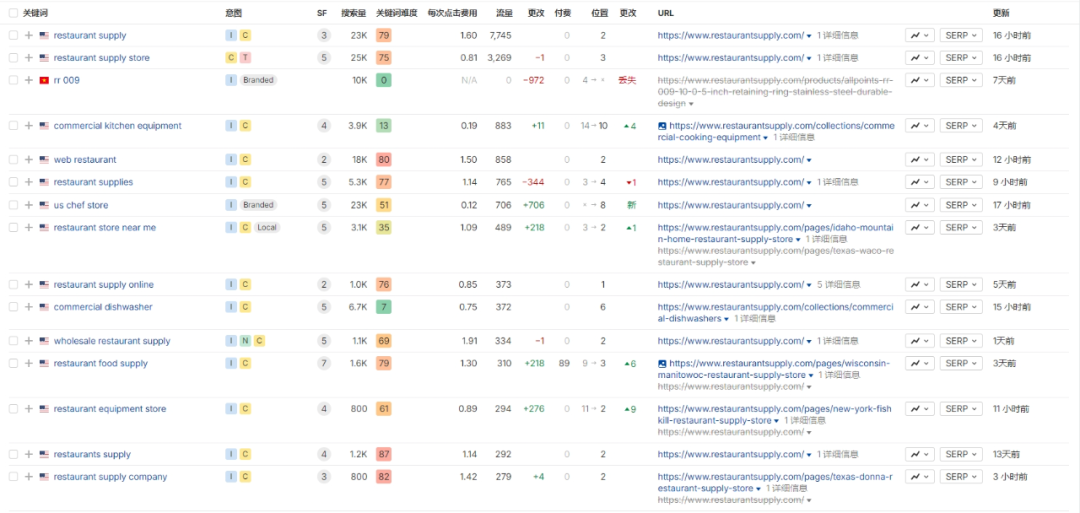
Task: Click '5 详细信息' in restaurant supply online row
Action: point(838,285)
